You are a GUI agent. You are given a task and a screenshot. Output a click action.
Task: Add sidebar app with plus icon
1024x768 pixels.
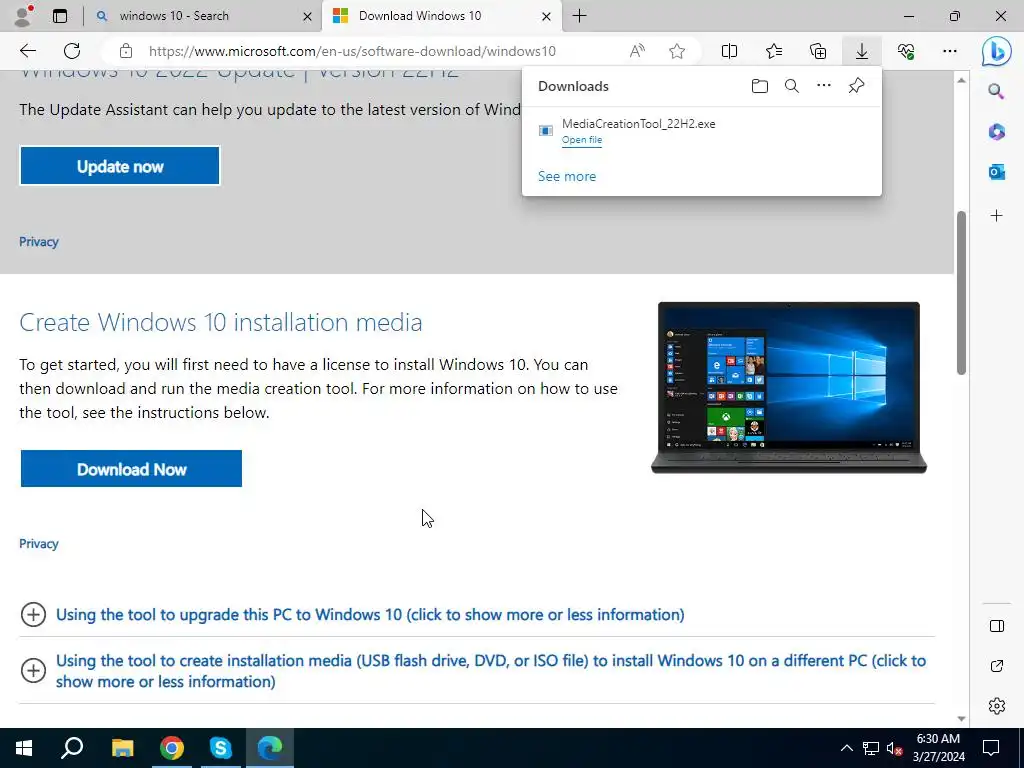coord(996,216)
